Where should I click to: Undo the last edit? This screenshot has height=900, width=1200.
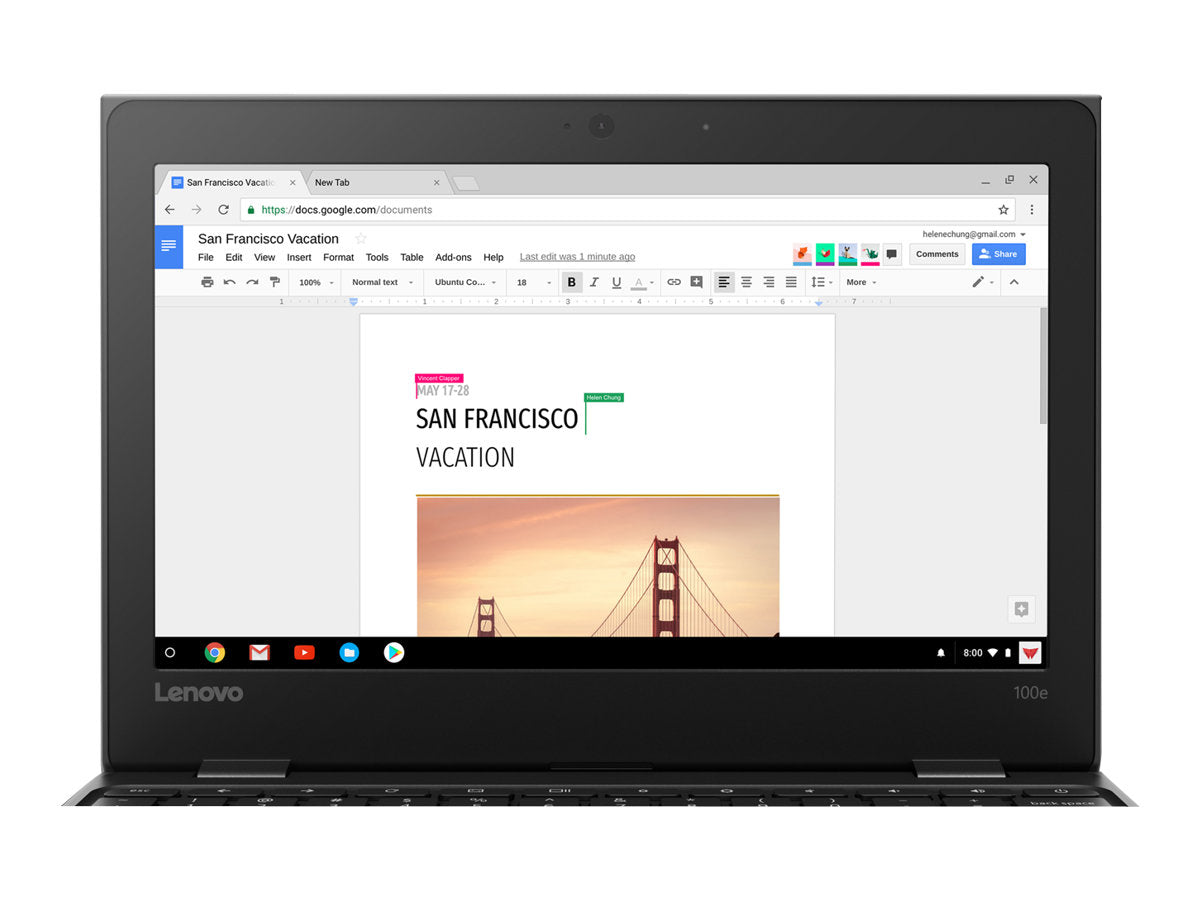229,282
